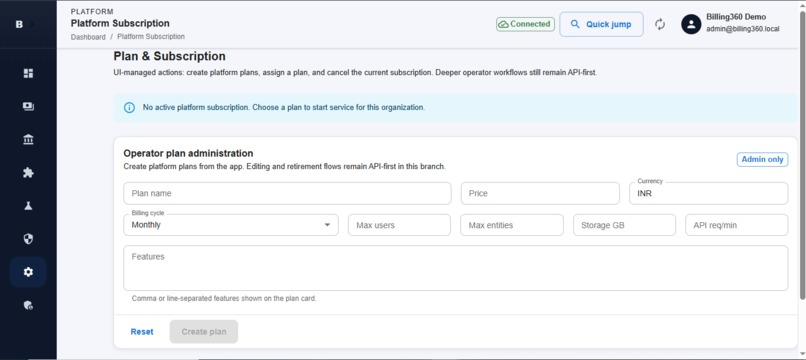
Task: Go to Dashboard breadcrumb link
Action: tap(88, 37)
